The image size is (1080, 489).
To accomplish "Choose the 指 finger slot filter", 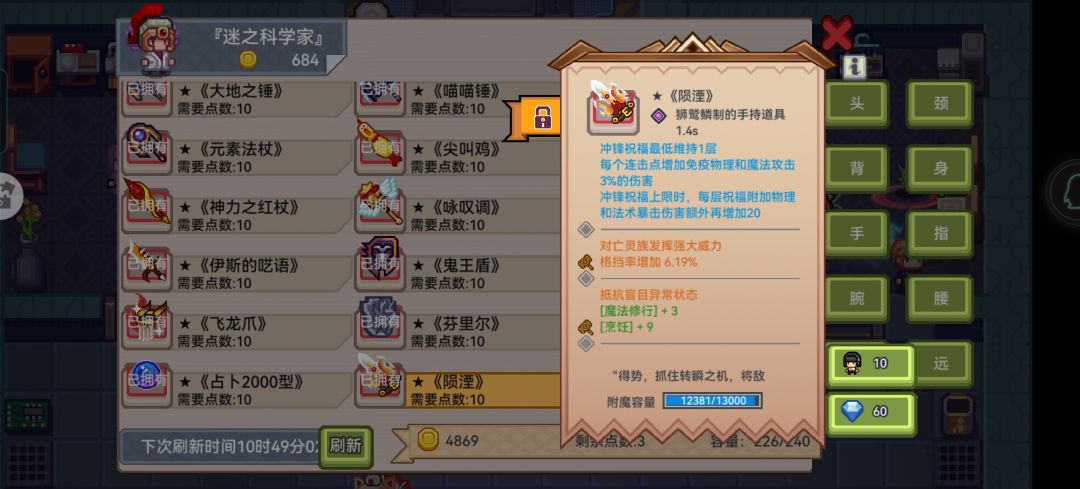I will [940, 234].
